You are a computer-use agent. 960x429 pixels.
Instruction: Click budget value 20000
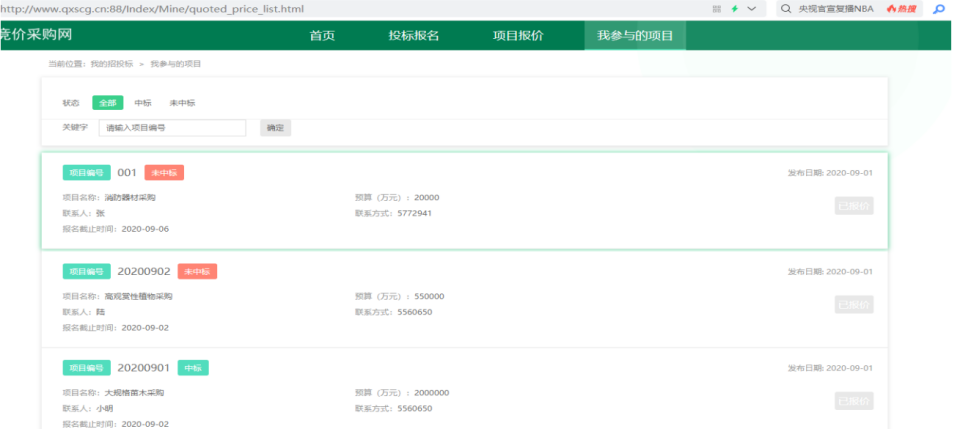pyautogui.click(x=427, y=198)
